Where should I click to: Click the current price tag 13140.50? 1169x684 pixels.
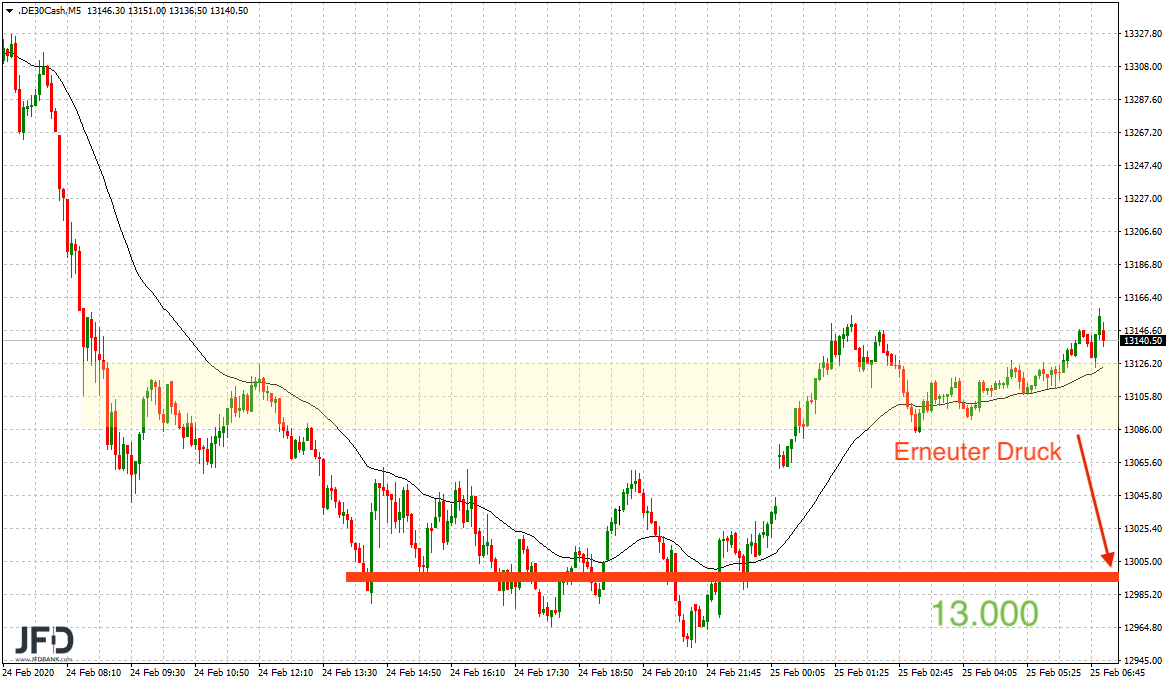click(1141, 340)
